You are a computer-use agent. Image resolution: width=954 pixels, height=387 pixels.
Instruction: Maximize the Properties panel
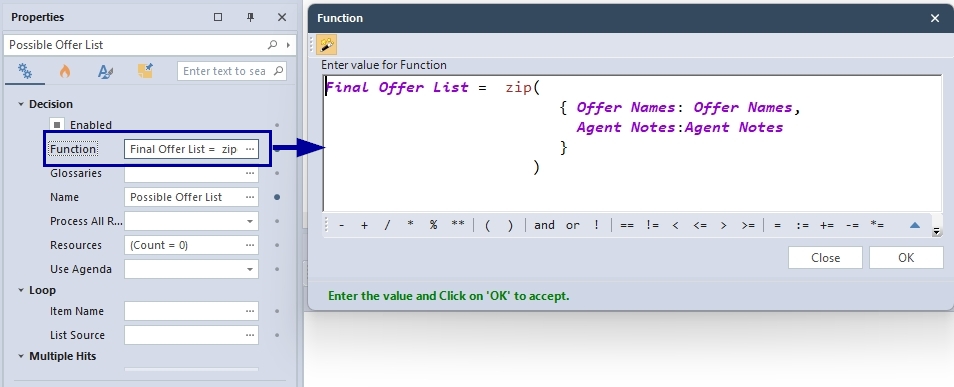(218, 17)
